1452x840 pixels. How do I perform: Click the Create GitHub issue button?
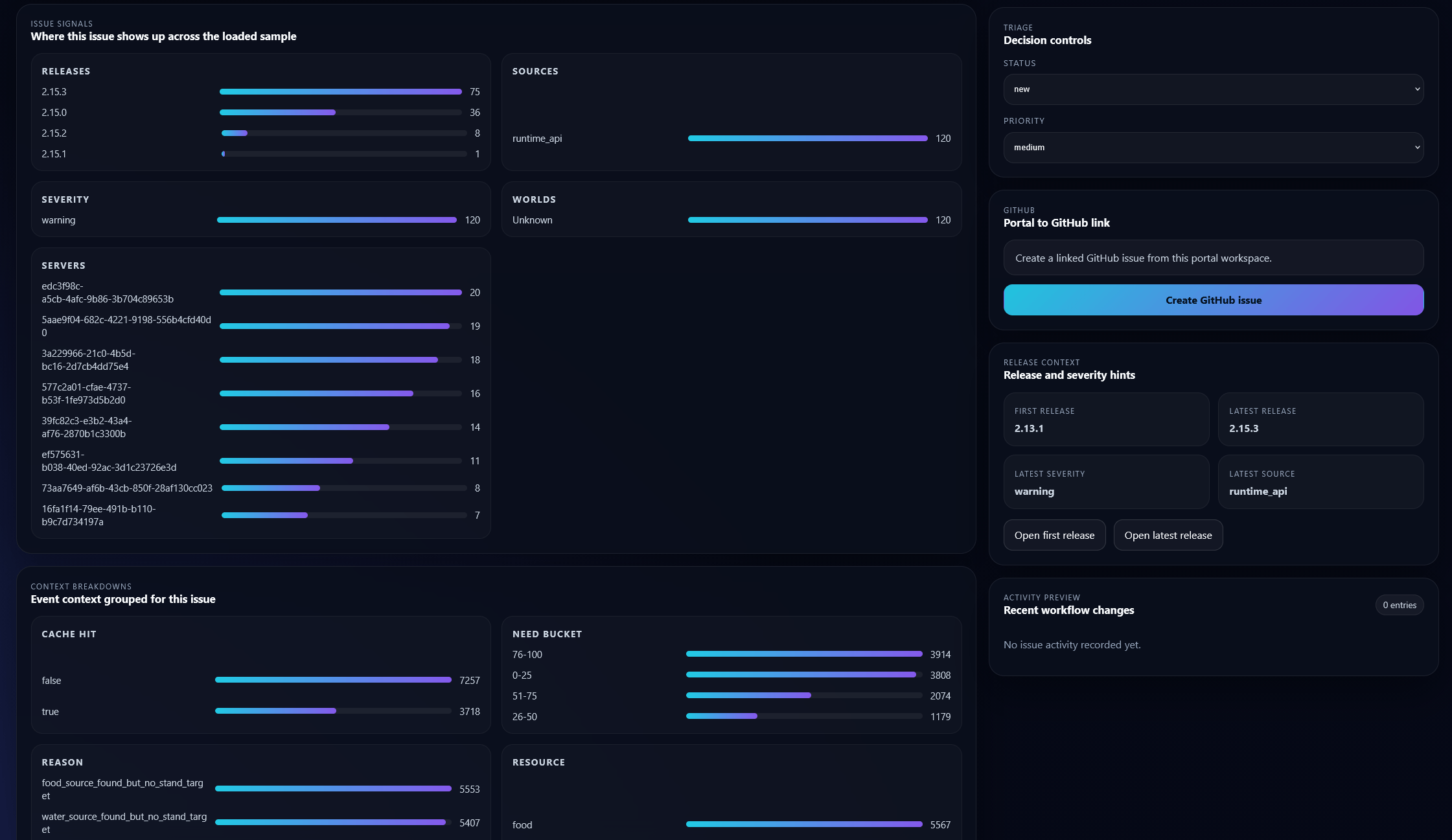pos(1213,301)
